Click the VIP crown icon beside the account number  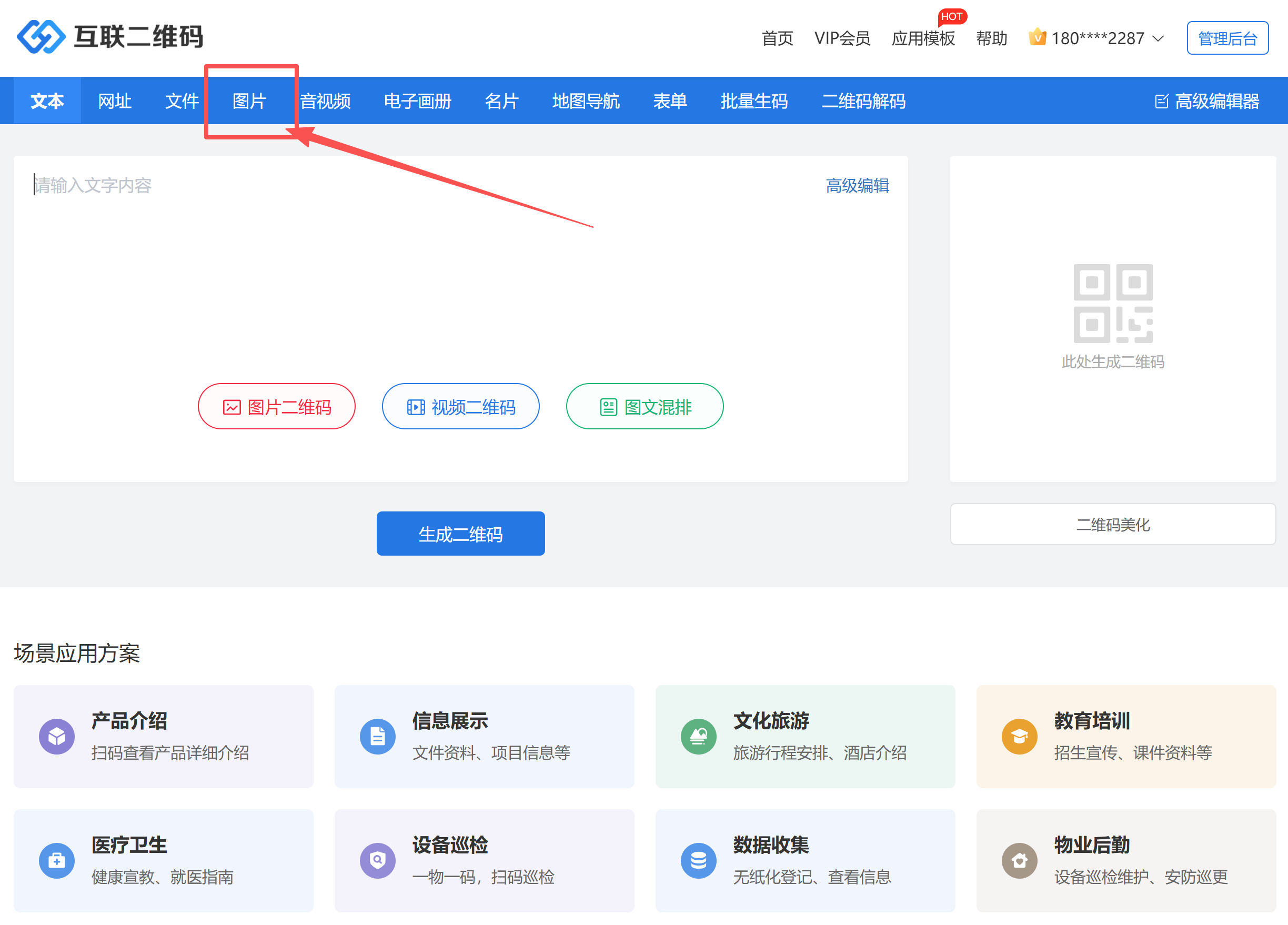(x=1037, y=37)
